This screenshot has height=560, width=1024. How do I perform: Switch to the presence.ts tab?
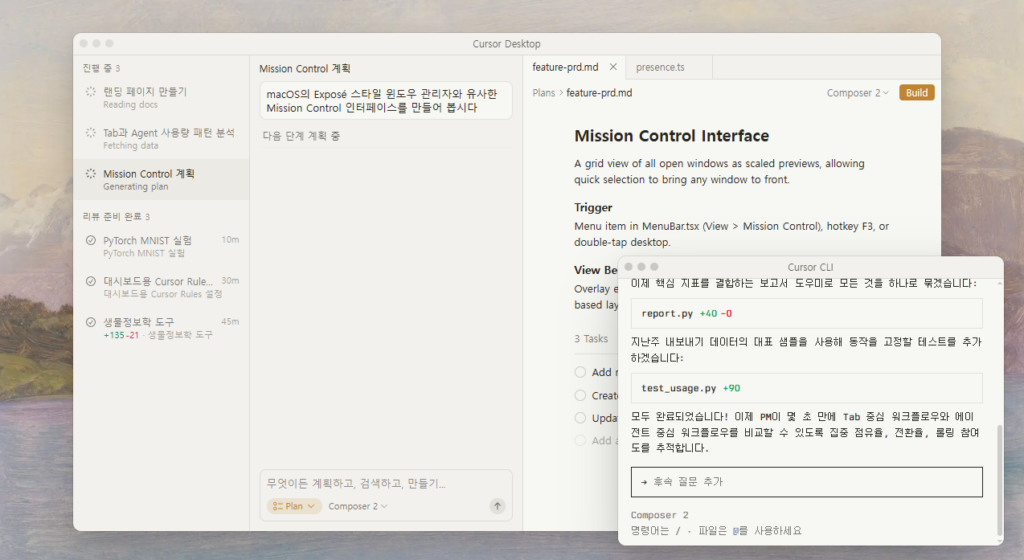(x=659, y=68)
